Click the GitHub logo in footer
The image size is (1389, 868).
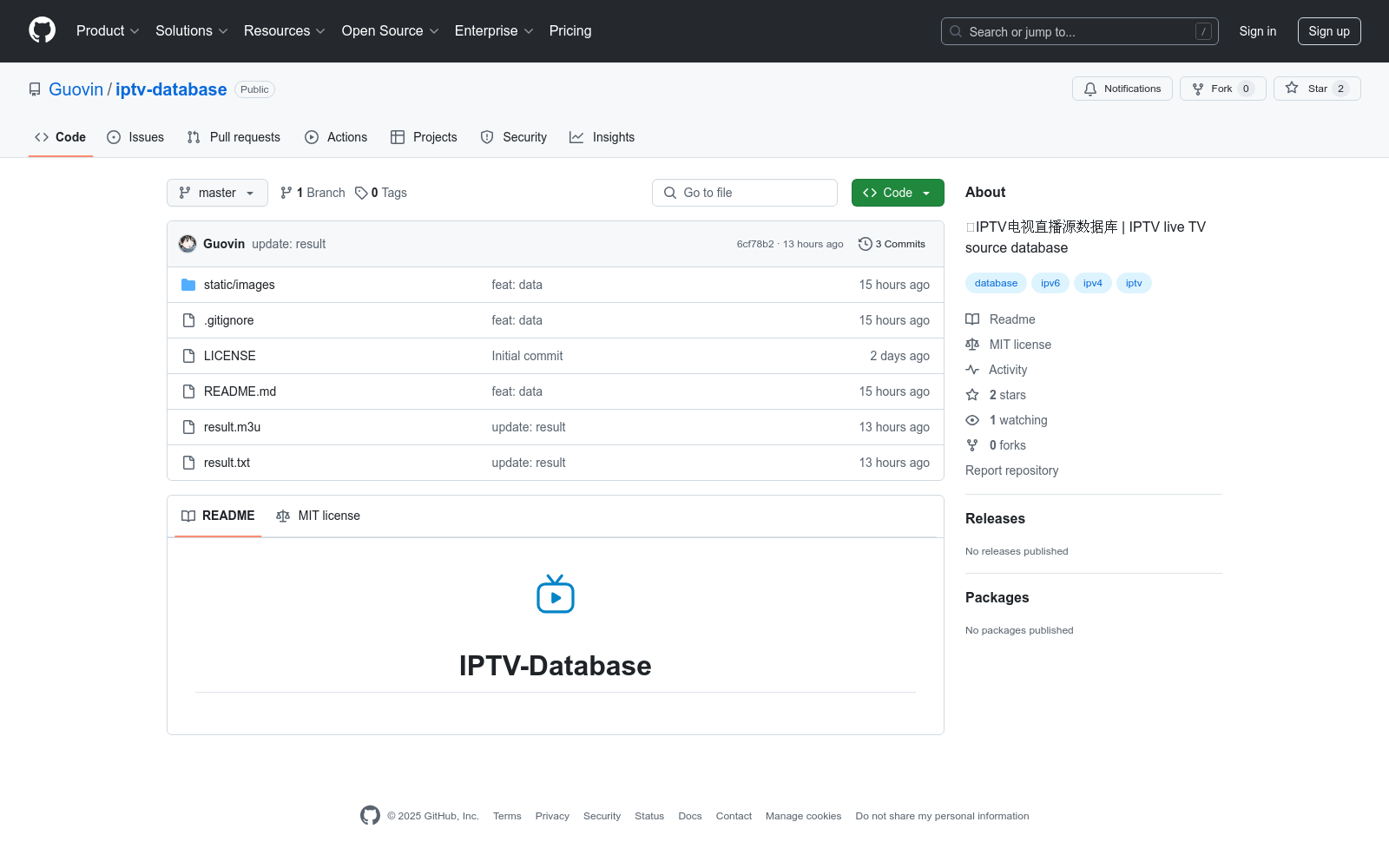[x=370, y=816]
